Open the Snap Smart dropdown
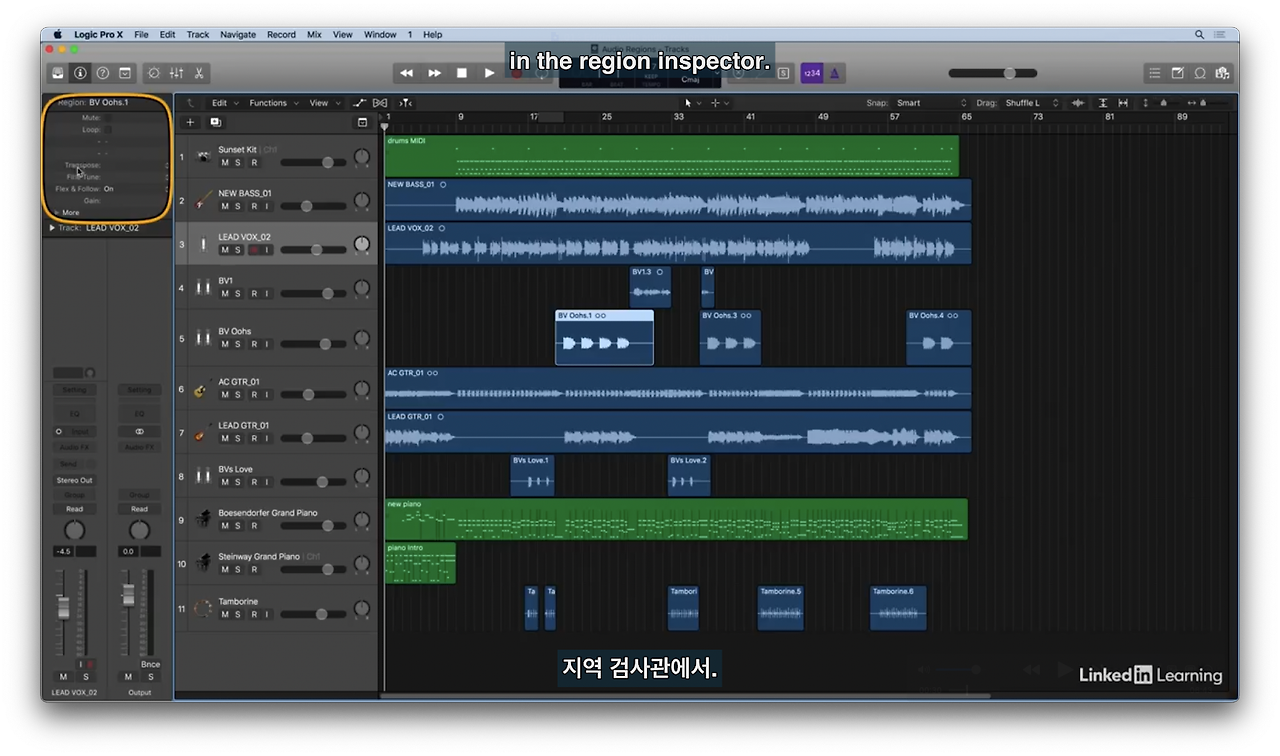 tap(931, 103)
